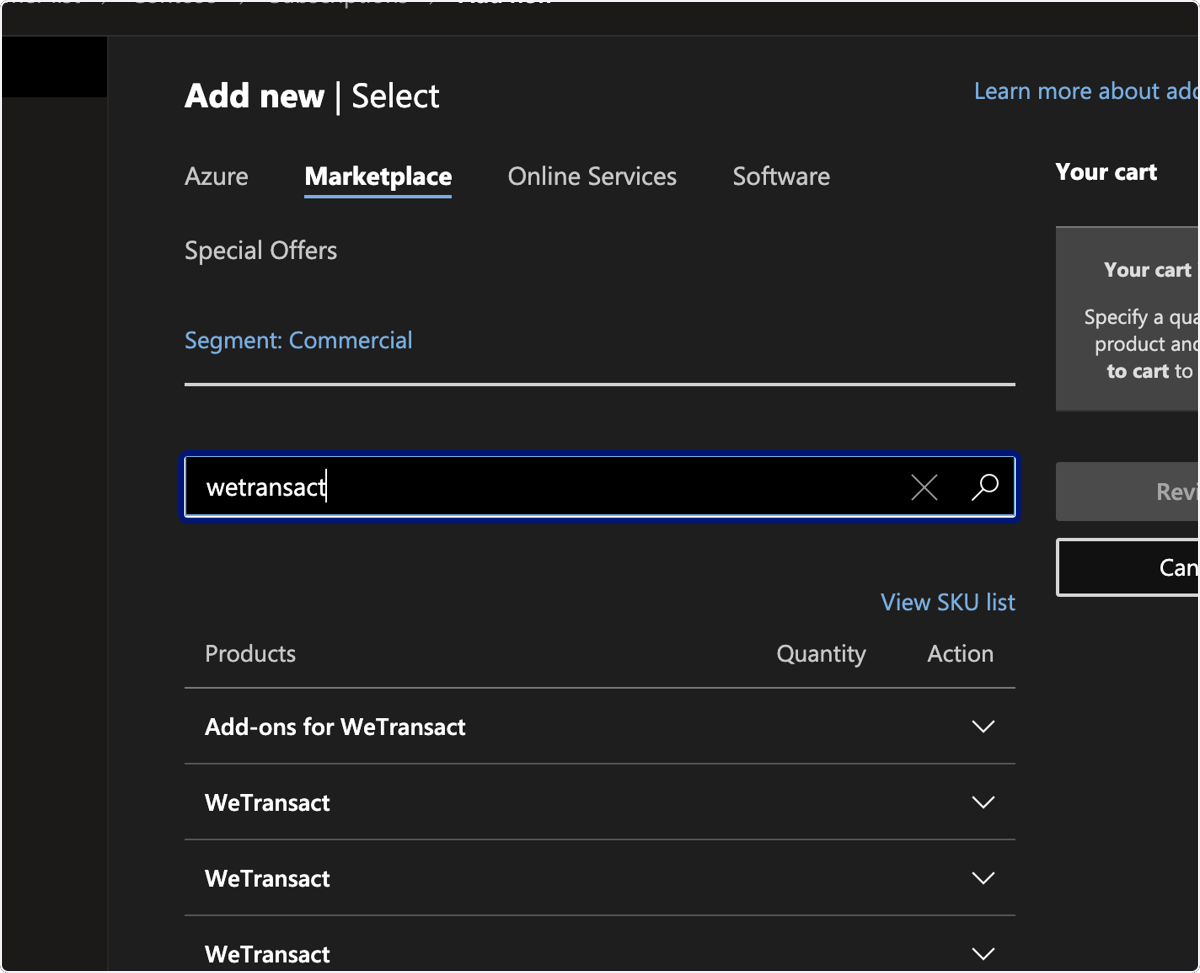1200x973 pixels.
Task: Change the Segment: Commercial filter
Action: pyautogui.click(x=298, y=340)
